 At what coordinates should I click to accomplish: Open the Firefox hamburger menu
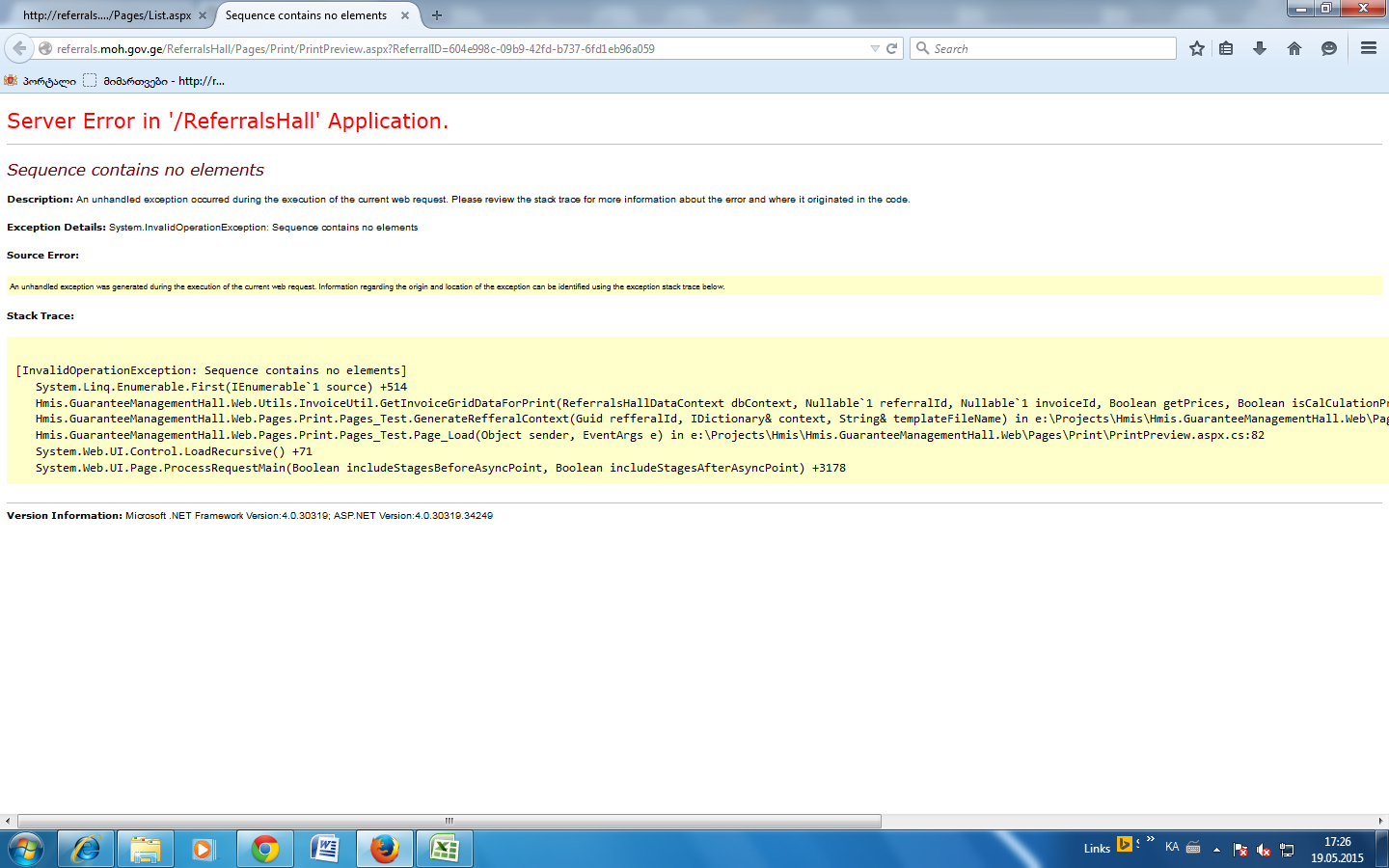pyautogui.click(x=1368, y=48)
